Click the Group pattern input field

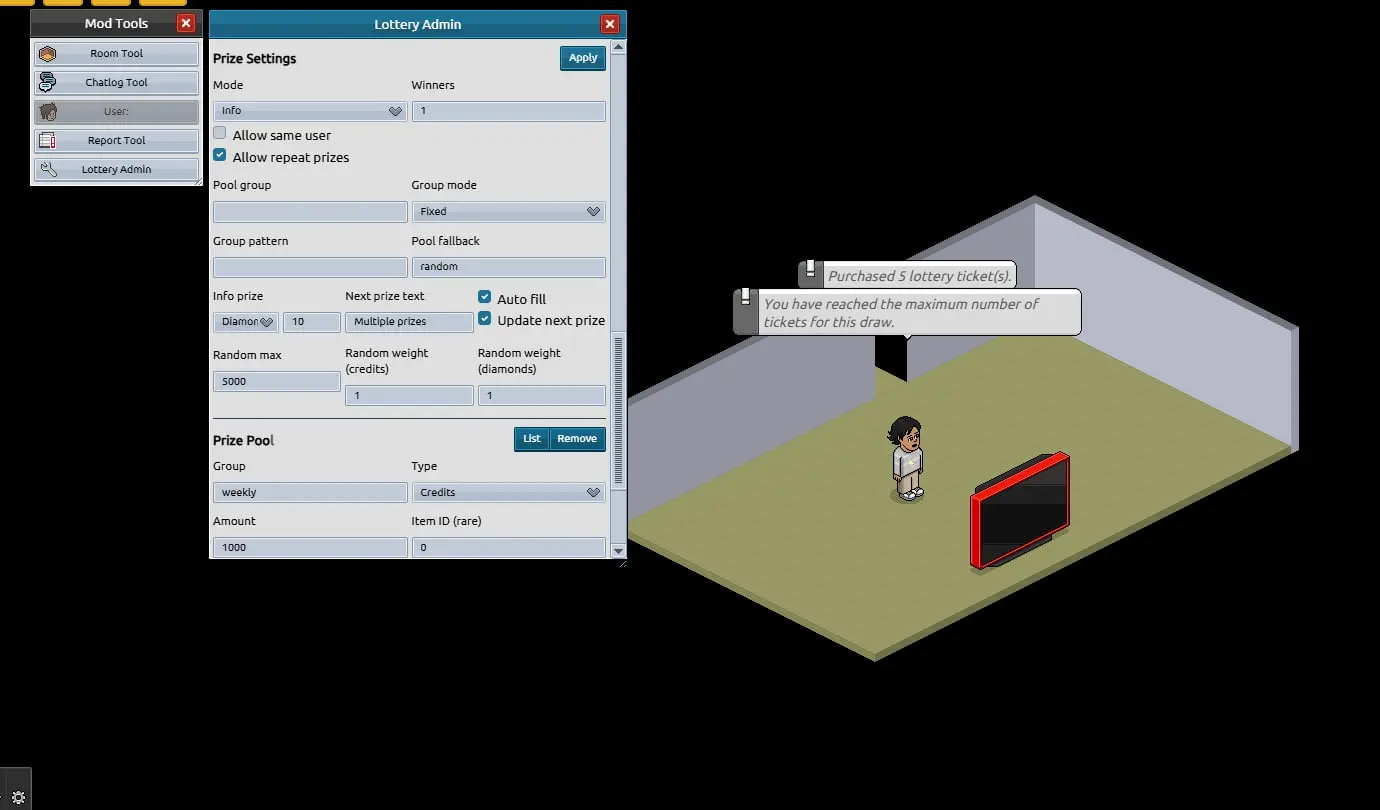(310, 267)
